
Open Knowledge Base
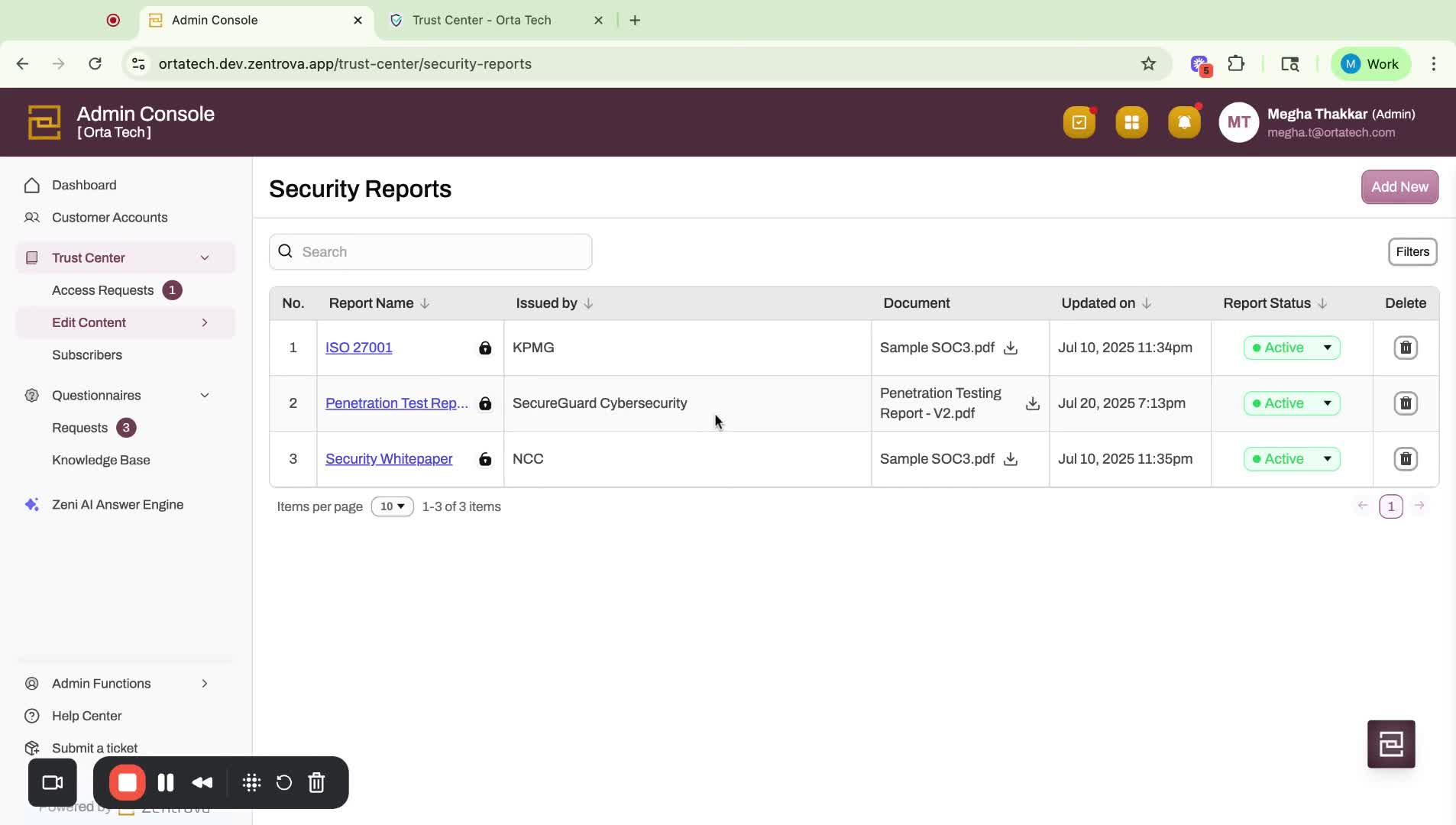coord(101,461)
